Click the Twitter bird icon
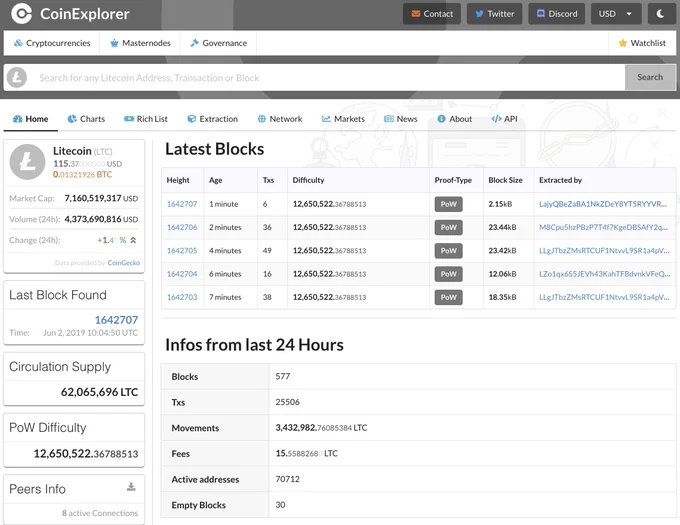Image resolution: width=680 pixels, height=525 pixels. 479,14
